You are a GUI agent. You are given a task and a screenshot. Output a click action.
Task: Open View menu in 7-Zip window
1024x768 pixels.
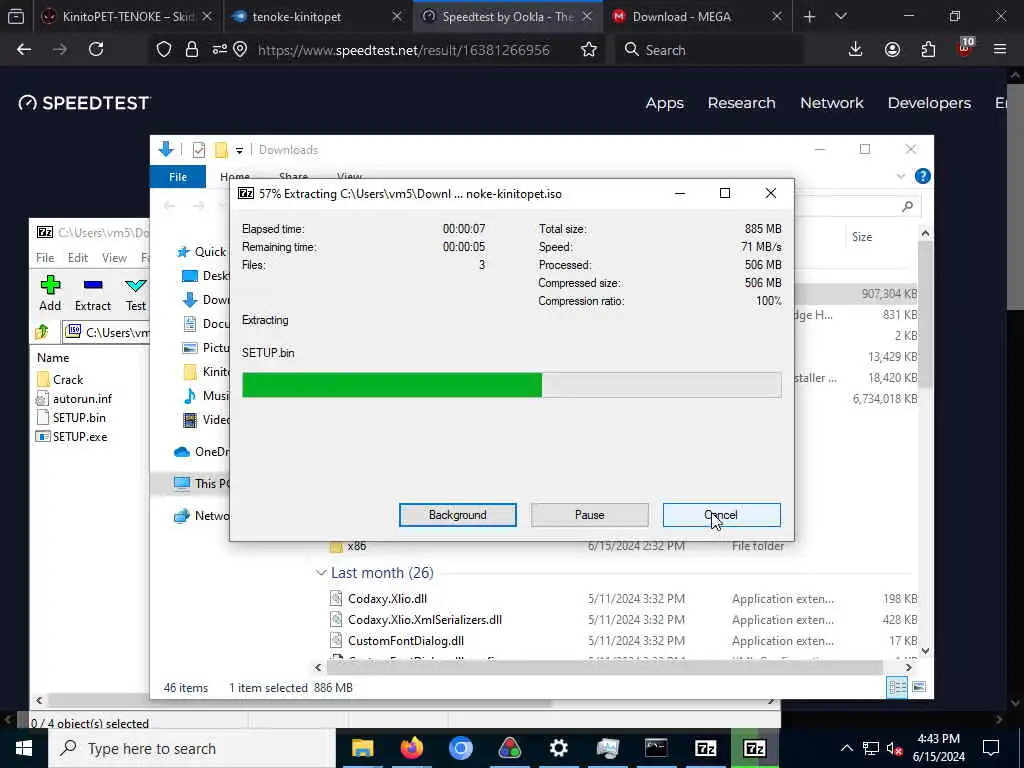(114, 257)
